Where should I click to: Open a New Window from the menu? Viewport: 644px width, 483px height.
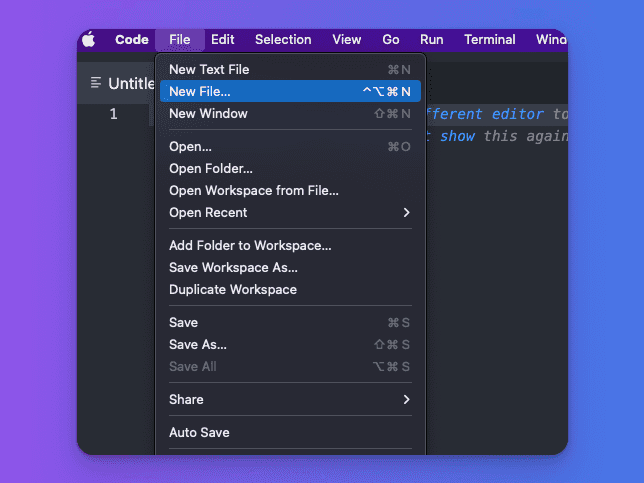[208, 113]
